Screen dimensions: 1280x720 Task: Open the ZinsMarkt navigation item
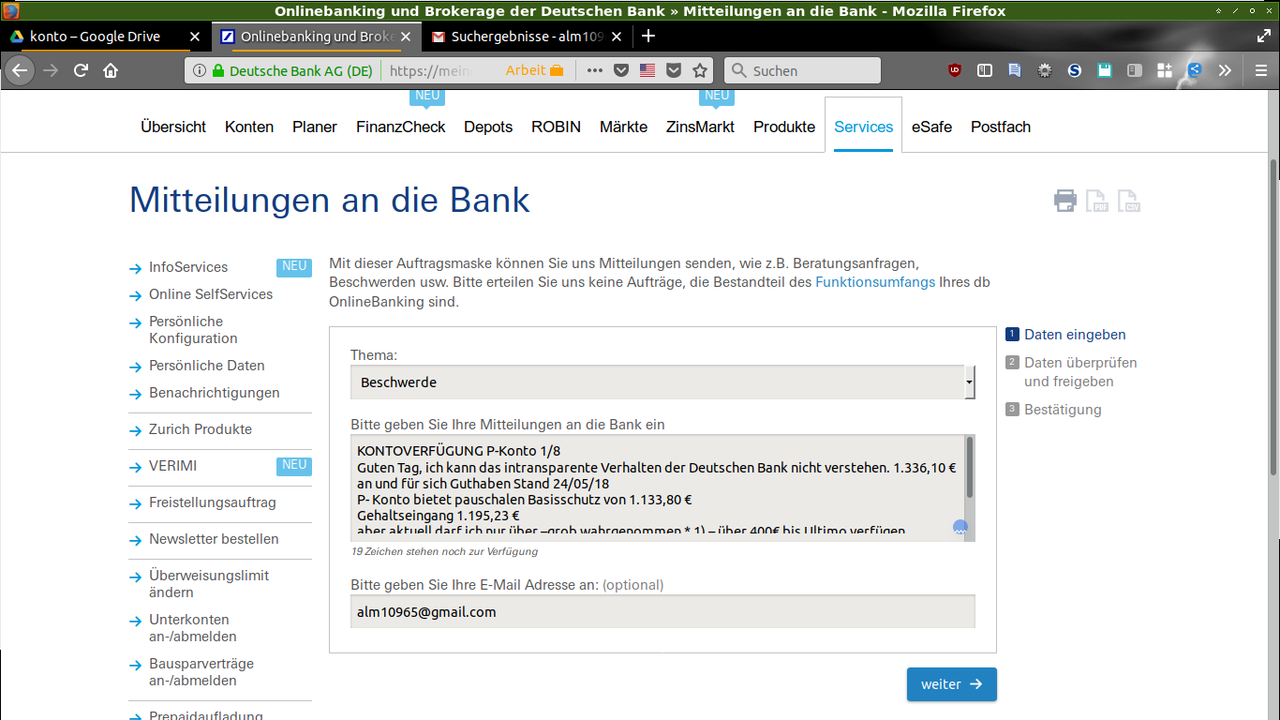tap(700, 127)
